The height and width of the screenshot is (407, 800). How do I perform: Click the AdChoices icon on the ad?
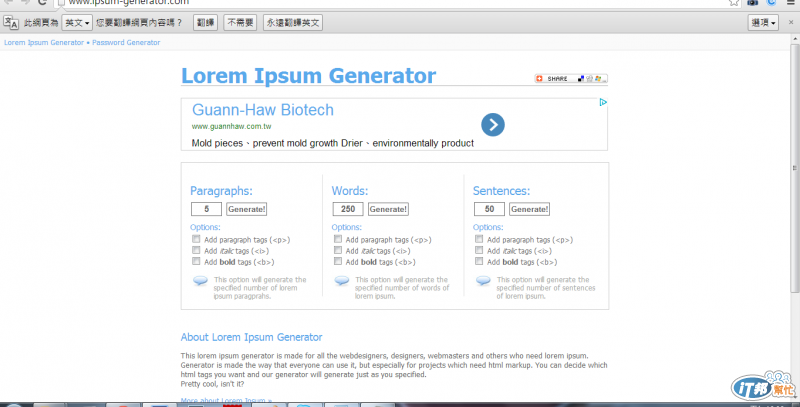click(x=603, y=103)
